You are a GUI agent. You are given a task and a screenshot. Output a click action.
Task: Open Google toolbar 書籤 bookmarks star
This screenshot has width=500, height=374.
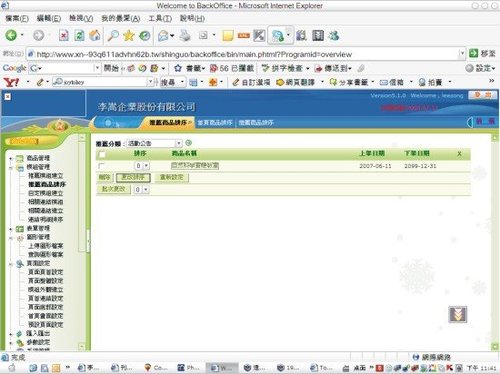[190, 68]
